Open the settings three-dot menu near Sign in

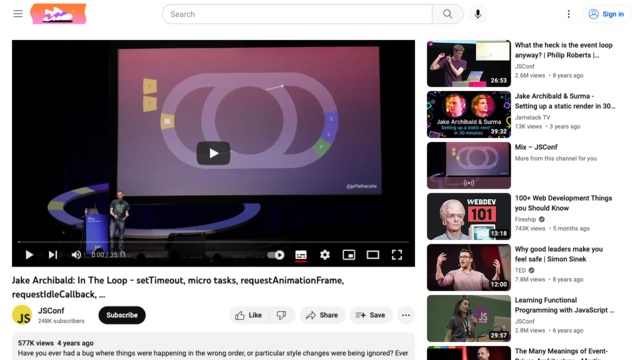coord(569,14)
